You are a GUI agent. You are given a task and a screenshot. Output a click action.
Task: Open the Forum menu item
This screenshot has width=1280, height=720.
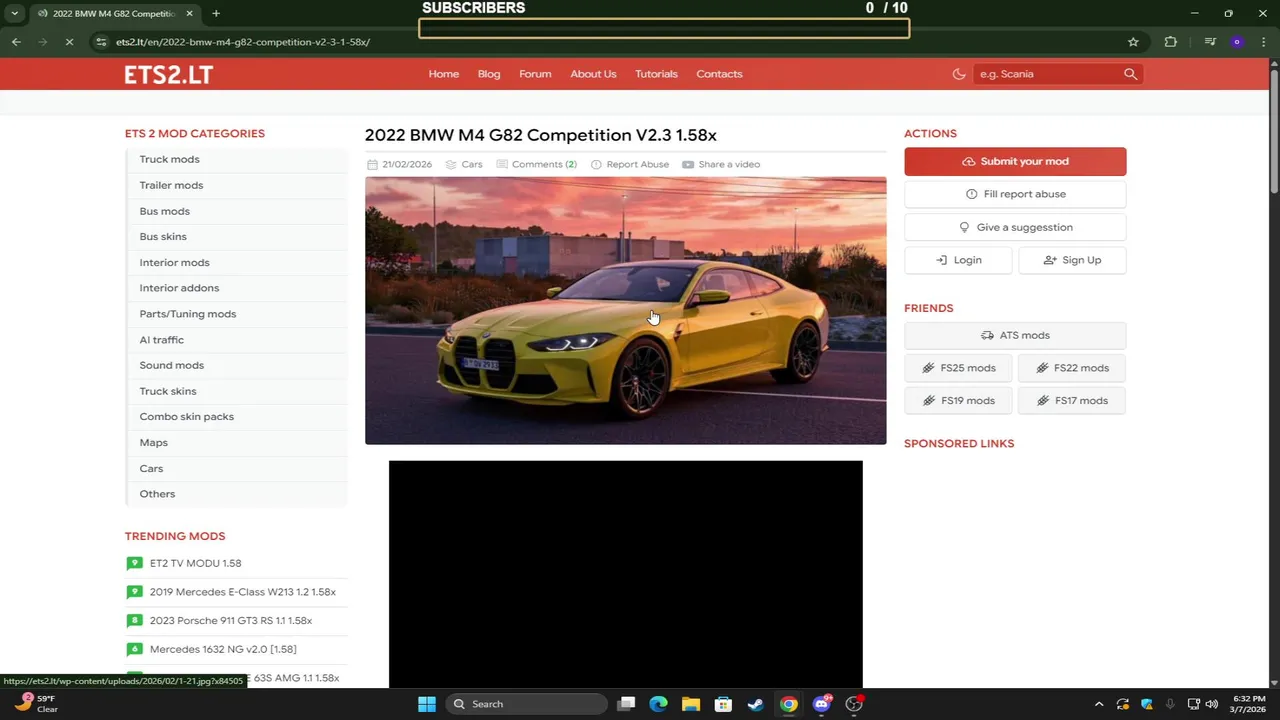click(535, 74)
